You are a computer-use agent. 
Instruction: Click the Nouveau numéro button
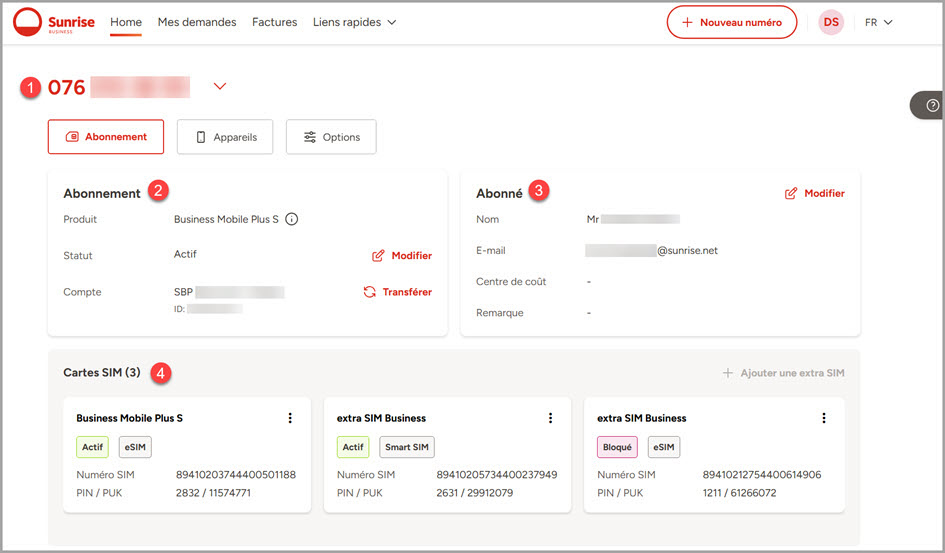(x=731, y=22)
